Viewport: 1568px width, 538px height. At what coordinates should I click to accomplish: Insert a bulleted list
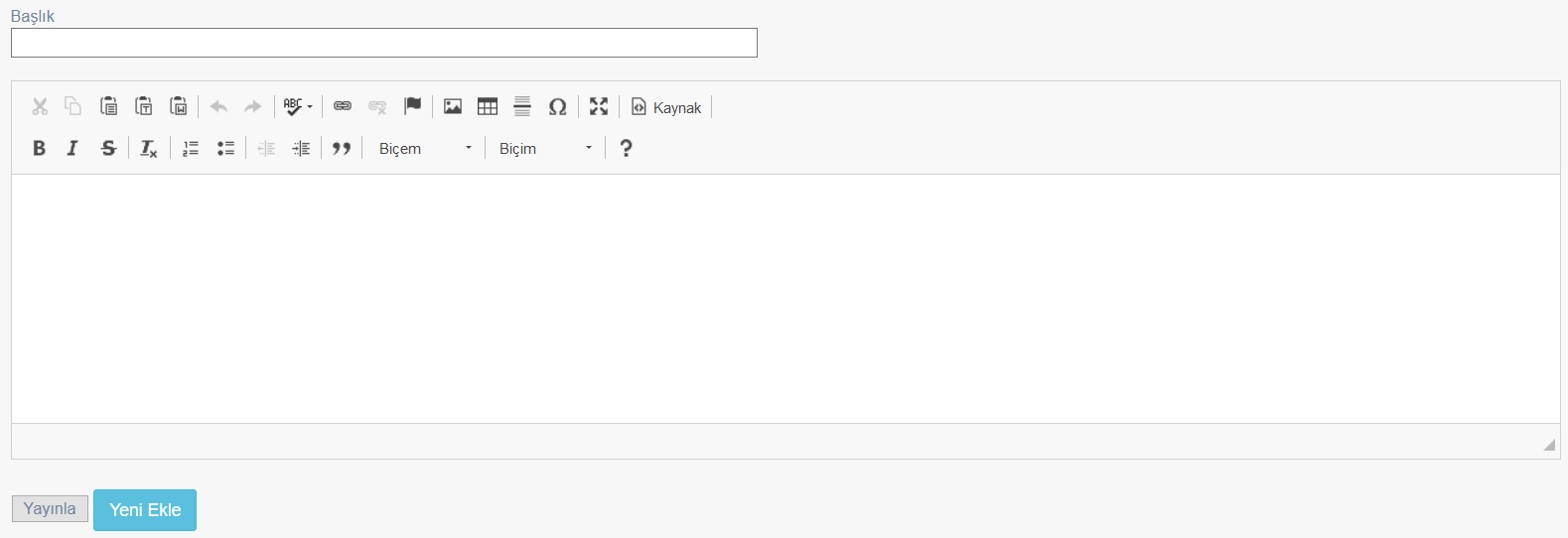click(225, 148)
